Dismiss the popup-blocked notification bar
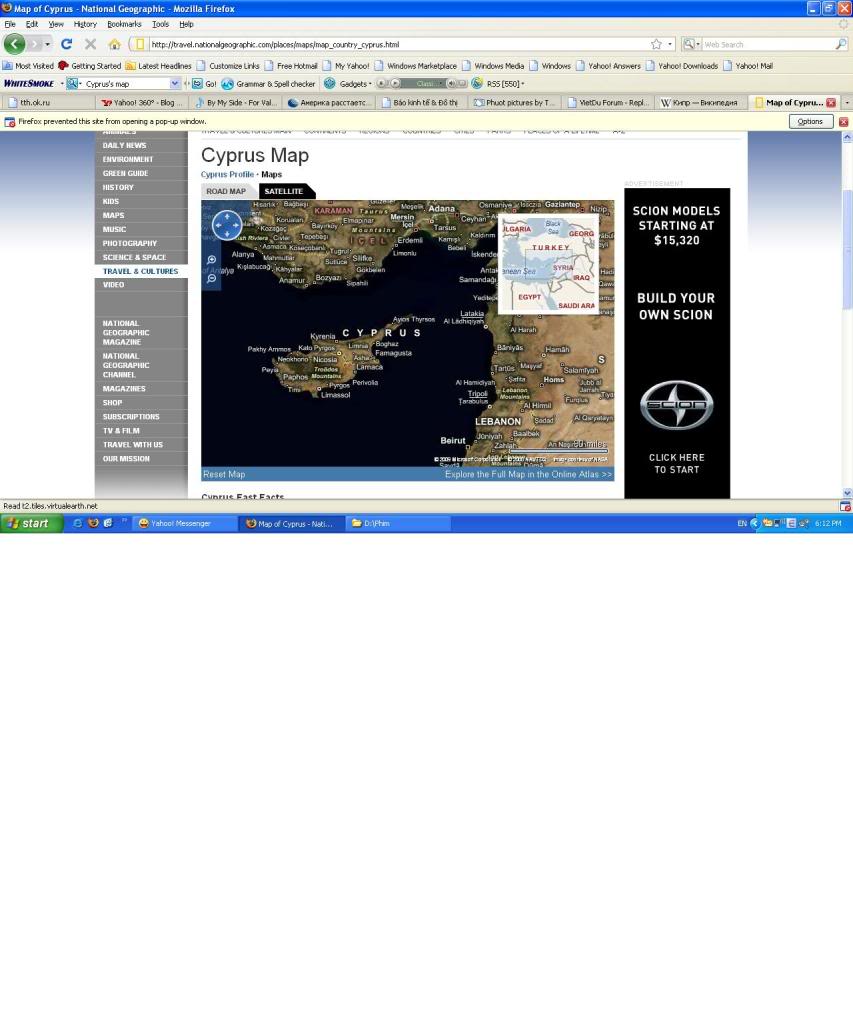This screenshot has width=853, height=1024. coord(843,121)
